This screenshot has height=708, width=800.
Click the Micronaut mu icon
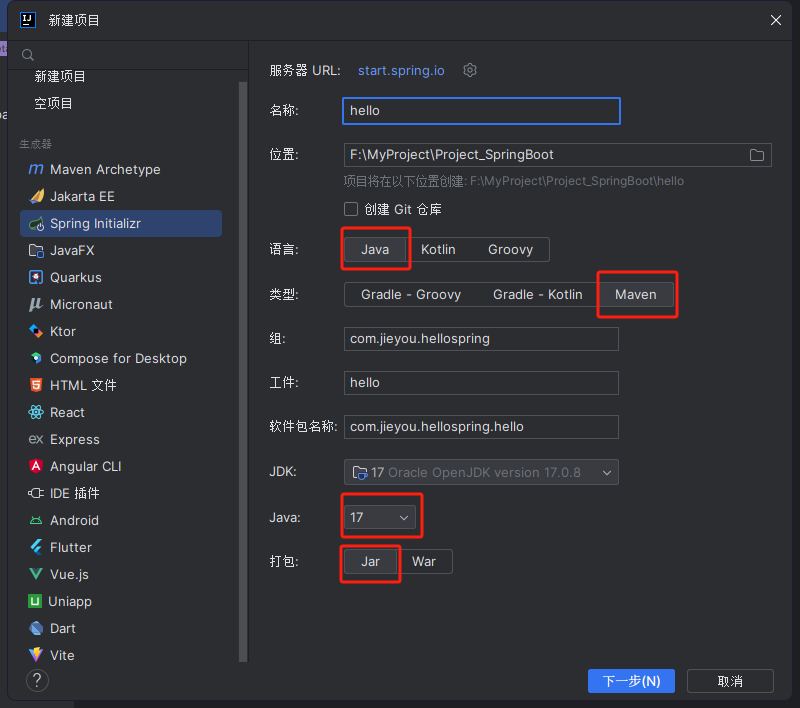coord(36,304)
